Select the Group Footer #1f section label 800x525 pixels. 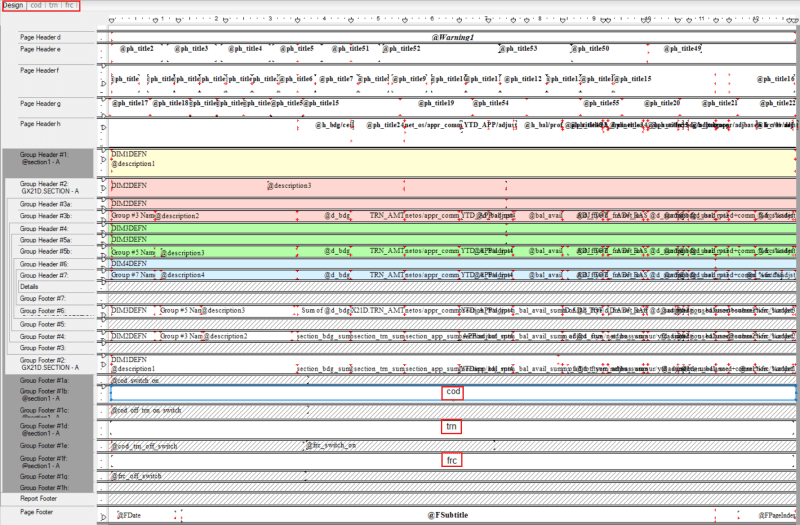pyautogui.click(x=44, y=462)
